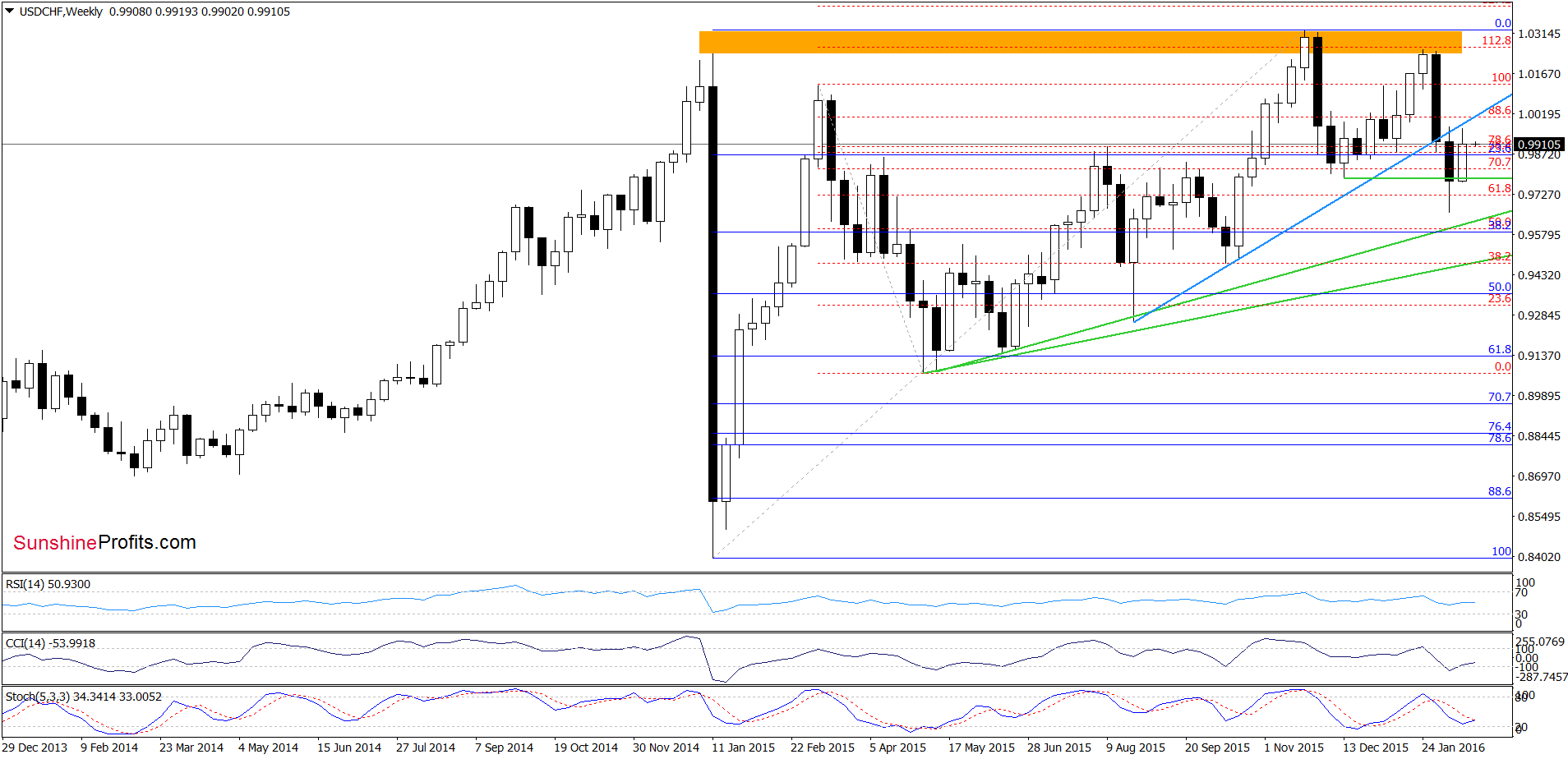Click the RSI(14) 50.9300 indicator label

point(48,584)
